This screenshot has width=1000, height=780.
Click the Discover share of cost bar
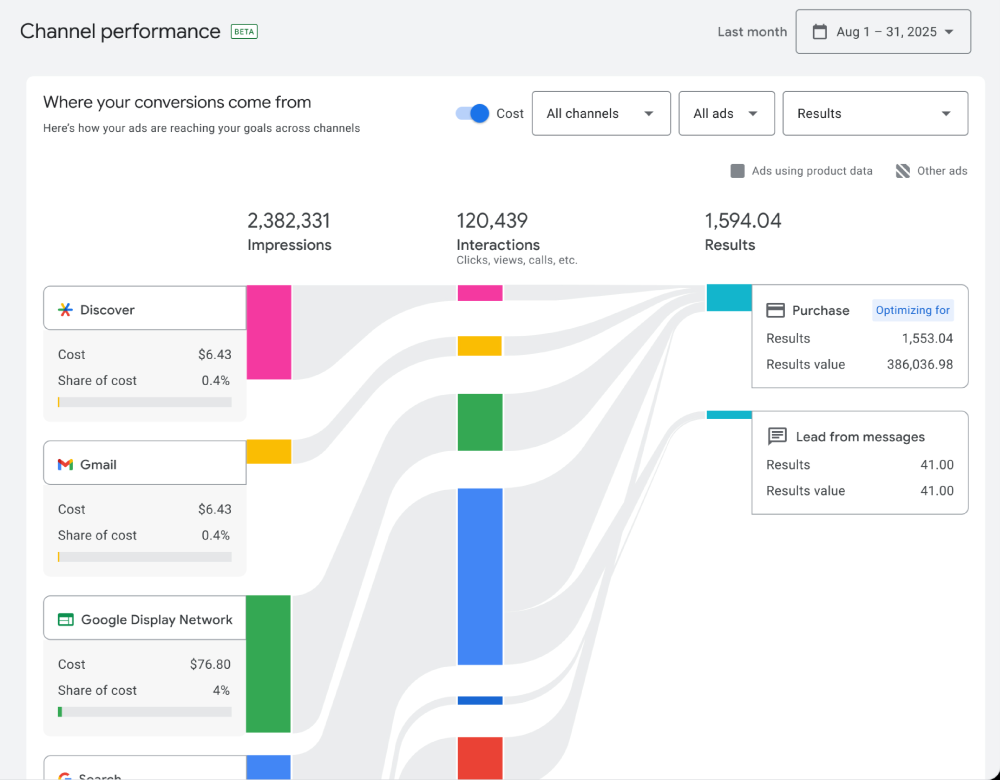coord(143,402)
